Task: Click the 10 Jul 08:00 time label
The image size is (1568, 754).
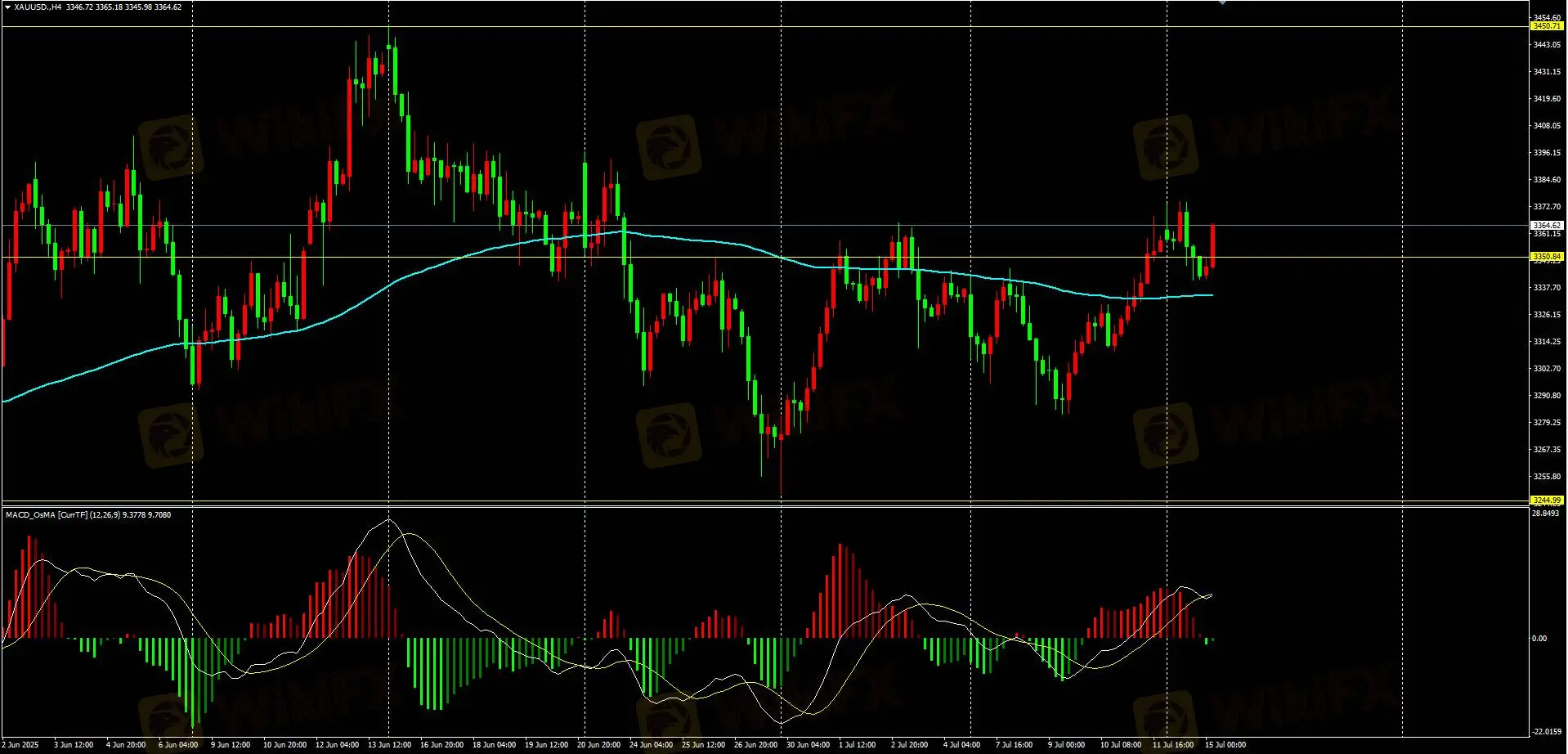Action: pyautogui.click(x=1120, y=745)
